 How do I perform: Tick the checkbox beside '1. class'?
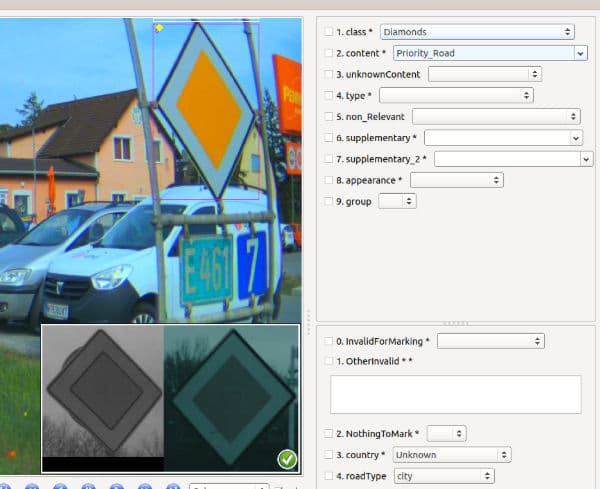tap(328, 31)
